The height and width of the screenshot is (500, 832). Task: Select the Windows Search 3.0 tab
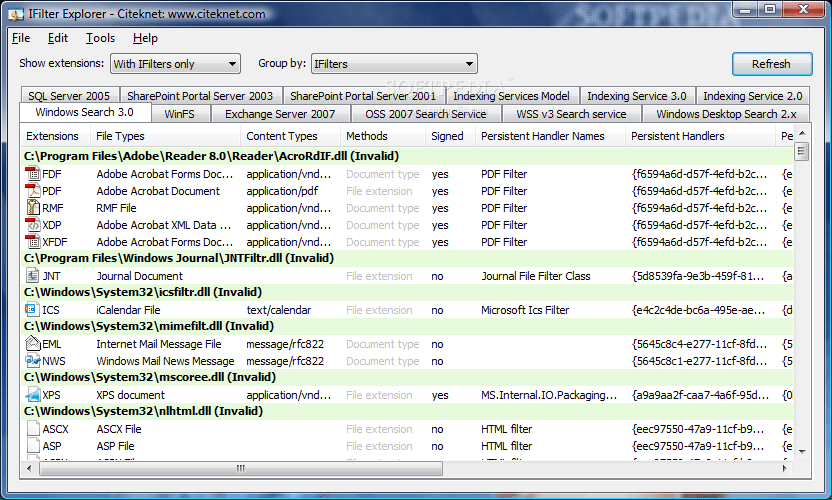(x=84, y=113)
